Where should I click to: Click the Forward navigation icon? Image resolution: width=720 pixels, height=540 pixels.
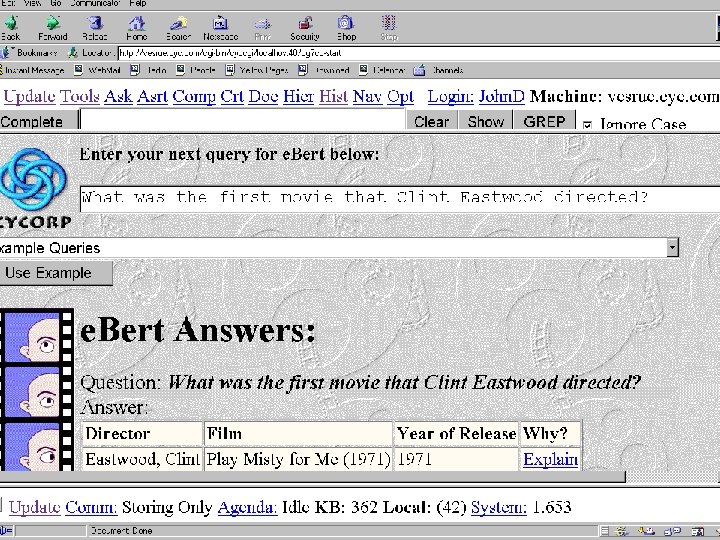pyautogui.click(x=53, y=23)
